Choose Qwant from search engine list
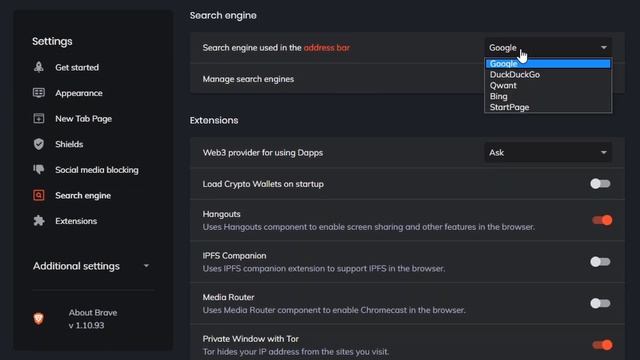640x360 pixels. tap(548, 86)
